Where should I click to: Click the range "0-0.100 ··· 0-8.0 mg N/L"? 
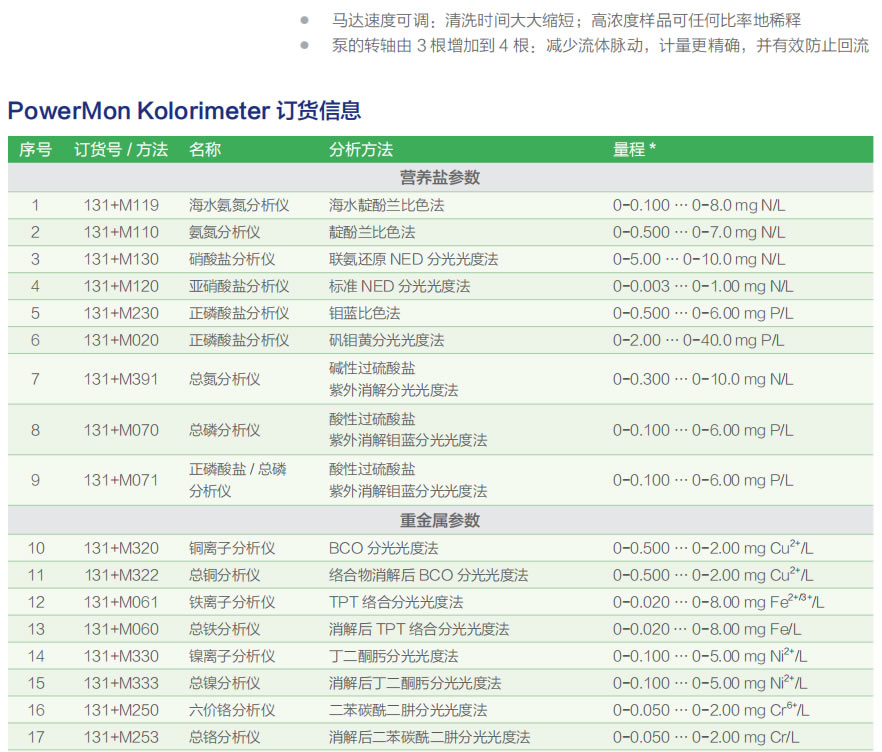(699, 205)
